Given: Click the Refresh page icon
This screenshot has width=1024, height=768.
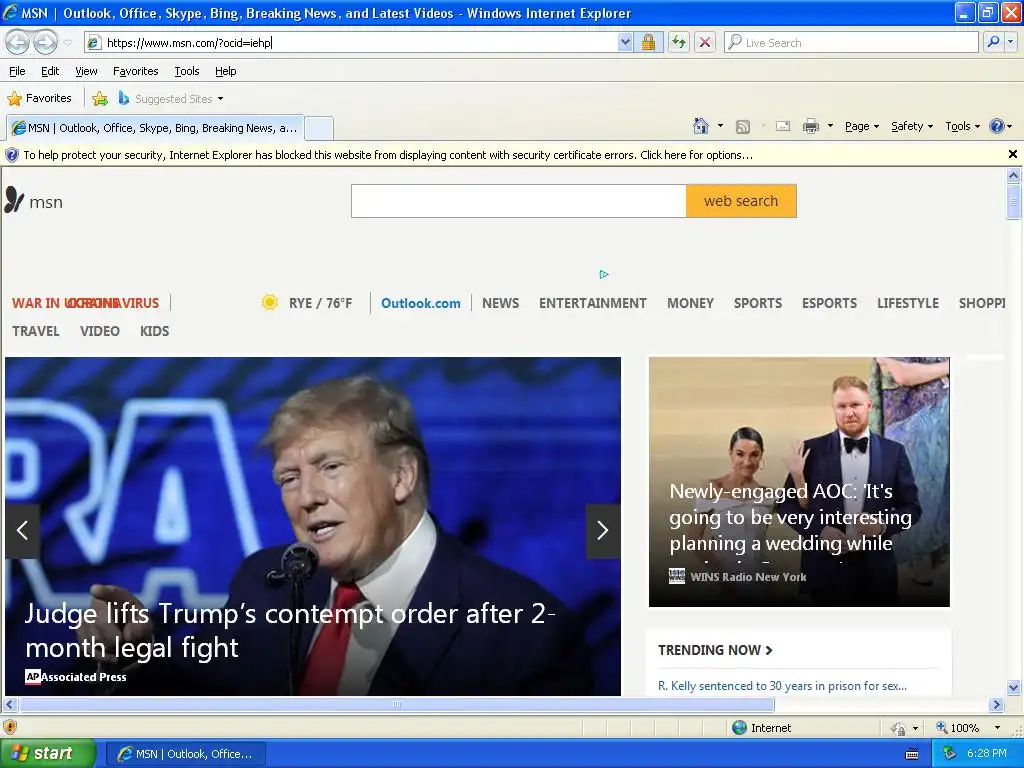Looking at the screenshot, I should click(679, 42).
